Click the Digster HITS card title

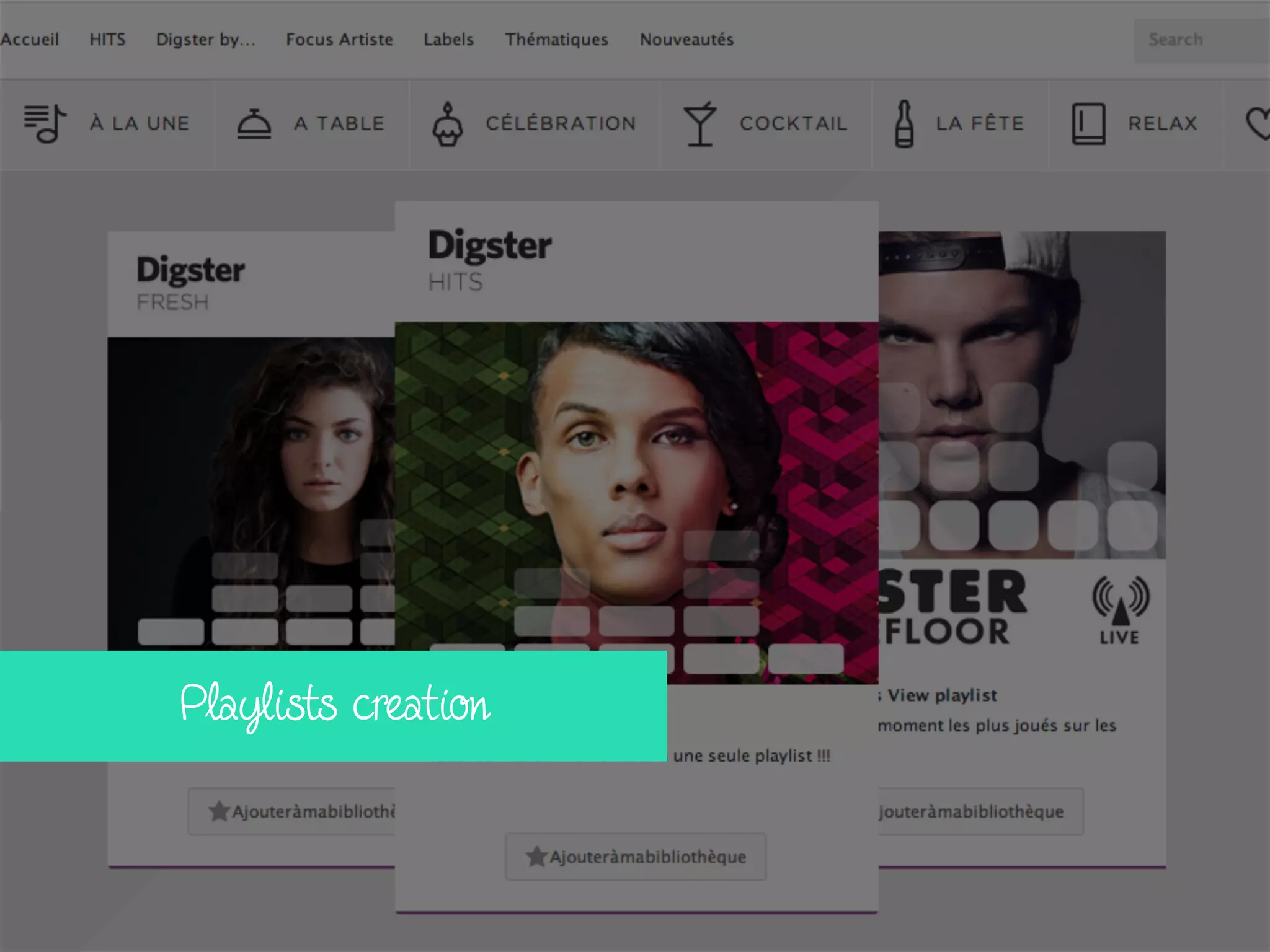(489, 259)
